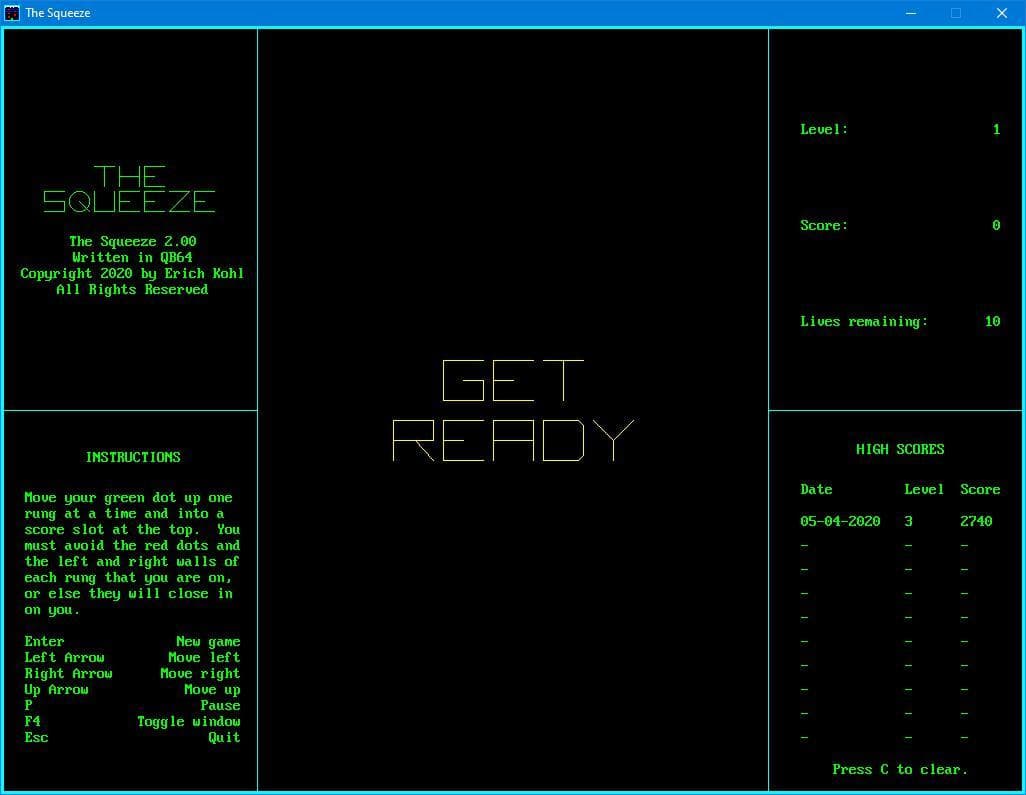1026x795 pixels.
Task: Click the Level column header in high scores
Action: coord(924,489)
